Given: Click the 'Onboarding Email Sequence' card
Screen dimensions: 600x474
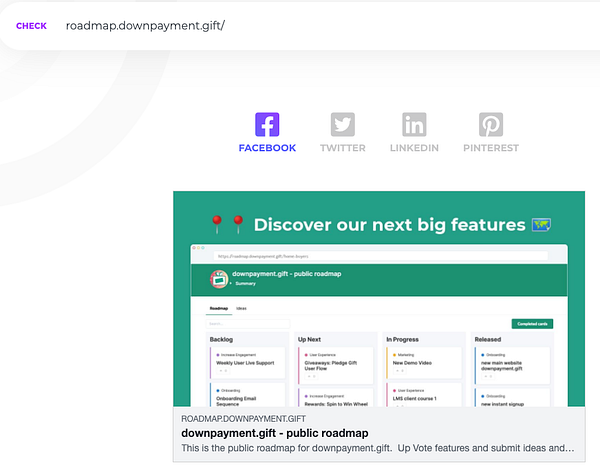Looking at the screenshot, I should [x=247, y=395].
